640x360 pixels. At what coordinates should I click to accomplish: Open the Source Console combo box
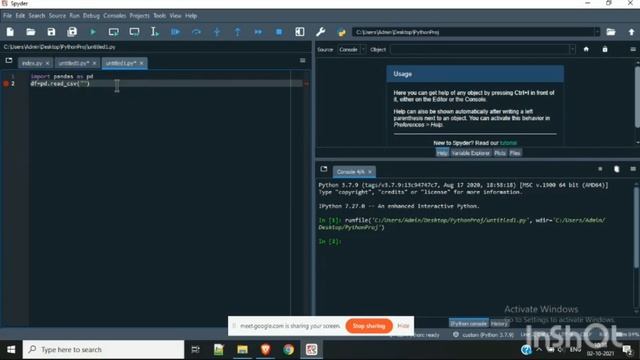click(x=351, y=49)
